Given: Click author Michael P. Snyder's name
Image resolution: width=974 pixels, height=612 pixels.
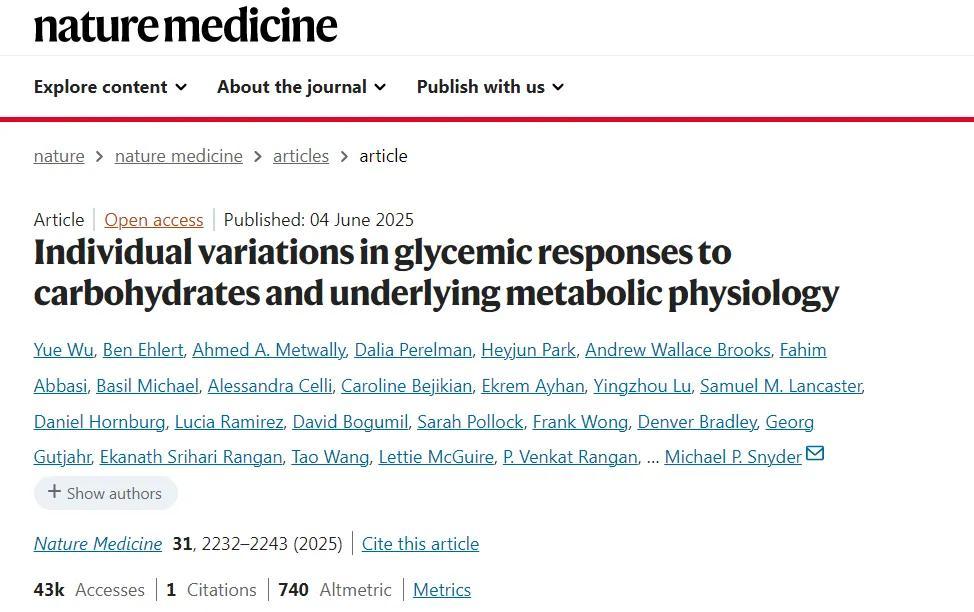Looking at the screenshot, I should pos(732,457).
